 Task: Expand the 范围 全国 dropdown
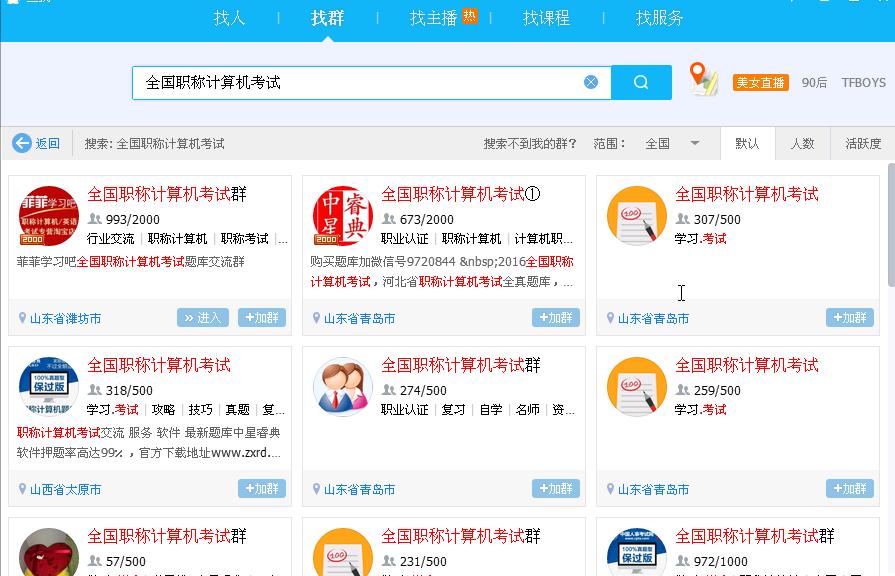pyautogui.click(x=695, y=143)
